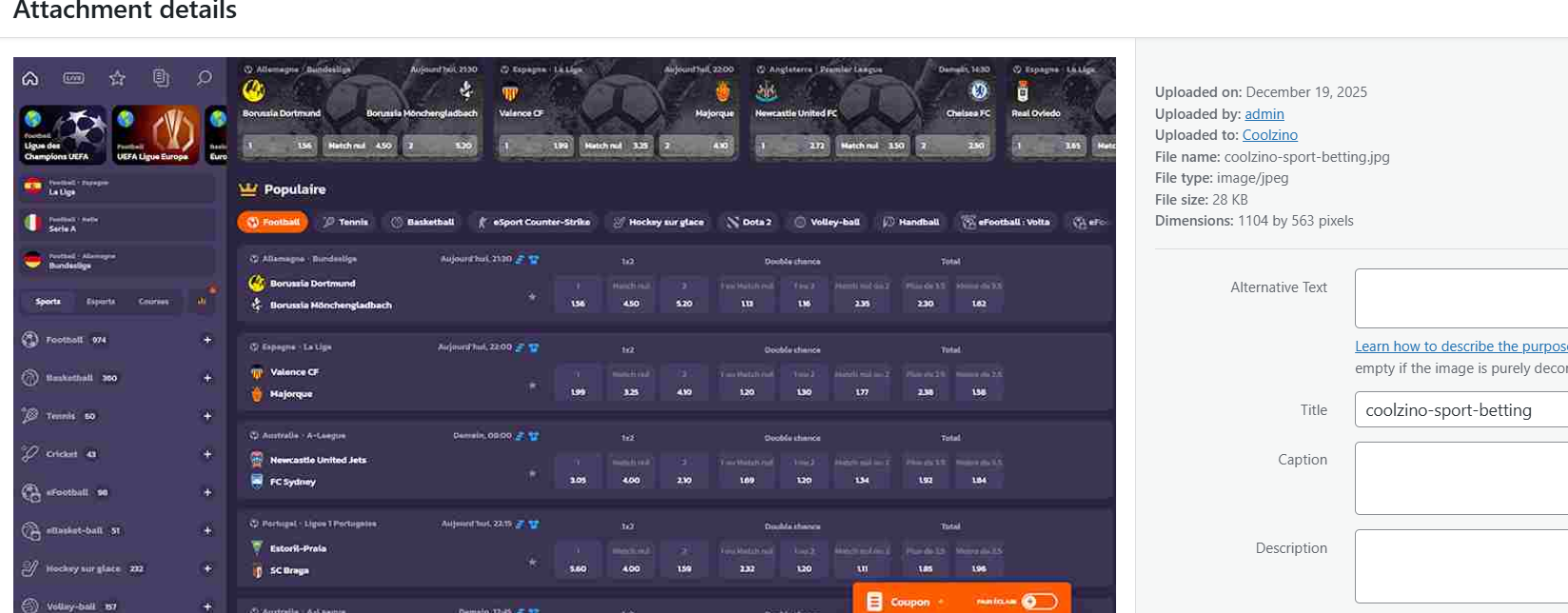This screenshot has height=613, width=1568.
Task: Toggle the Pari éclair switch on Coupon bar
Action: [x=1039, y=602]
